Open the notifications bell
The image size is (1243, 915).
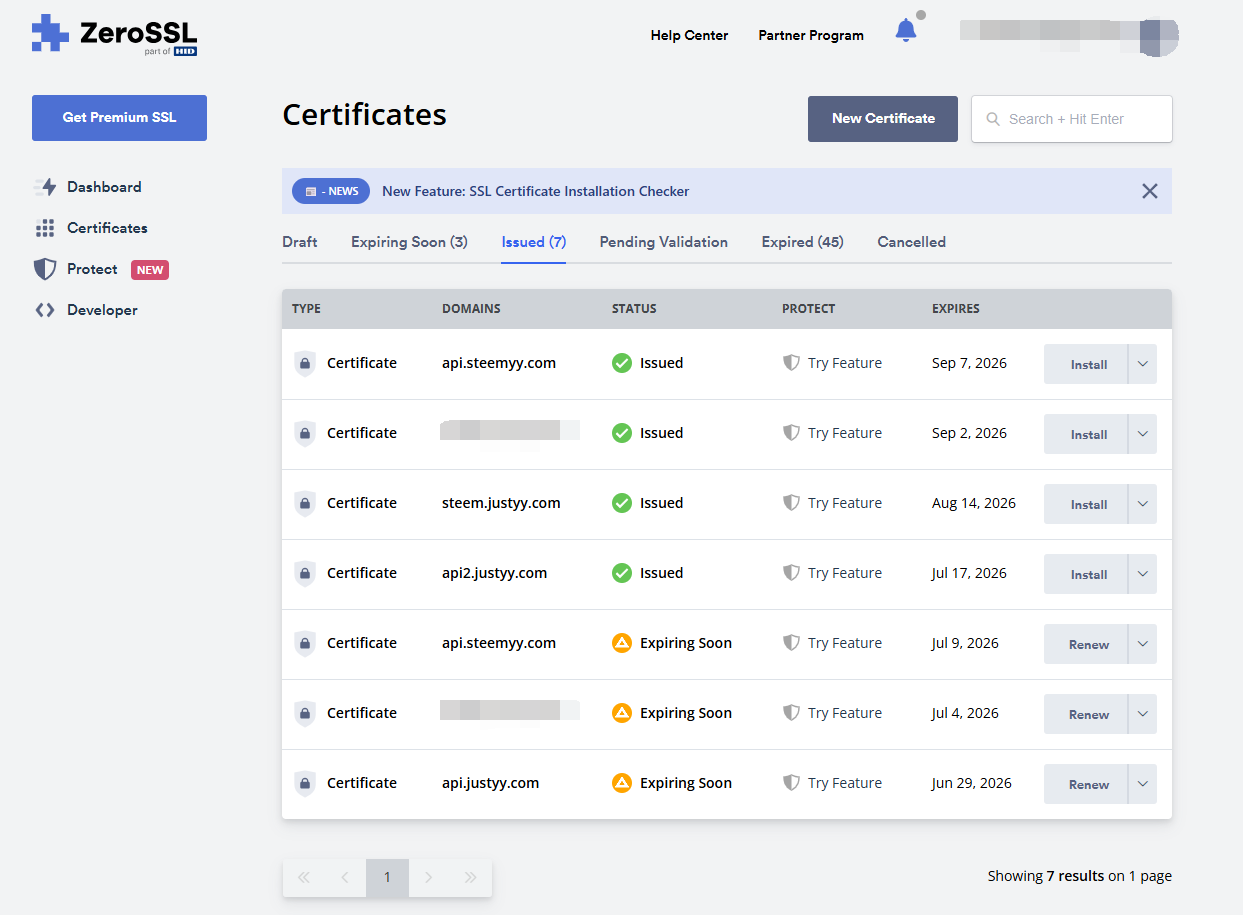906,31
